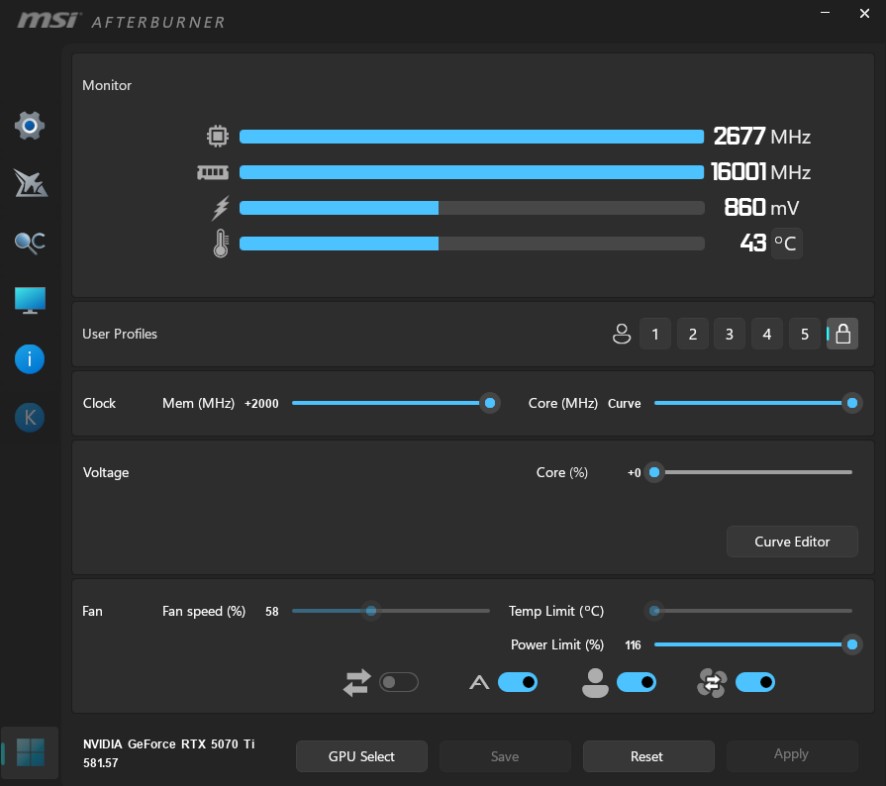
Task: Switch to user profile 5
Action: [x=804, y=333]
